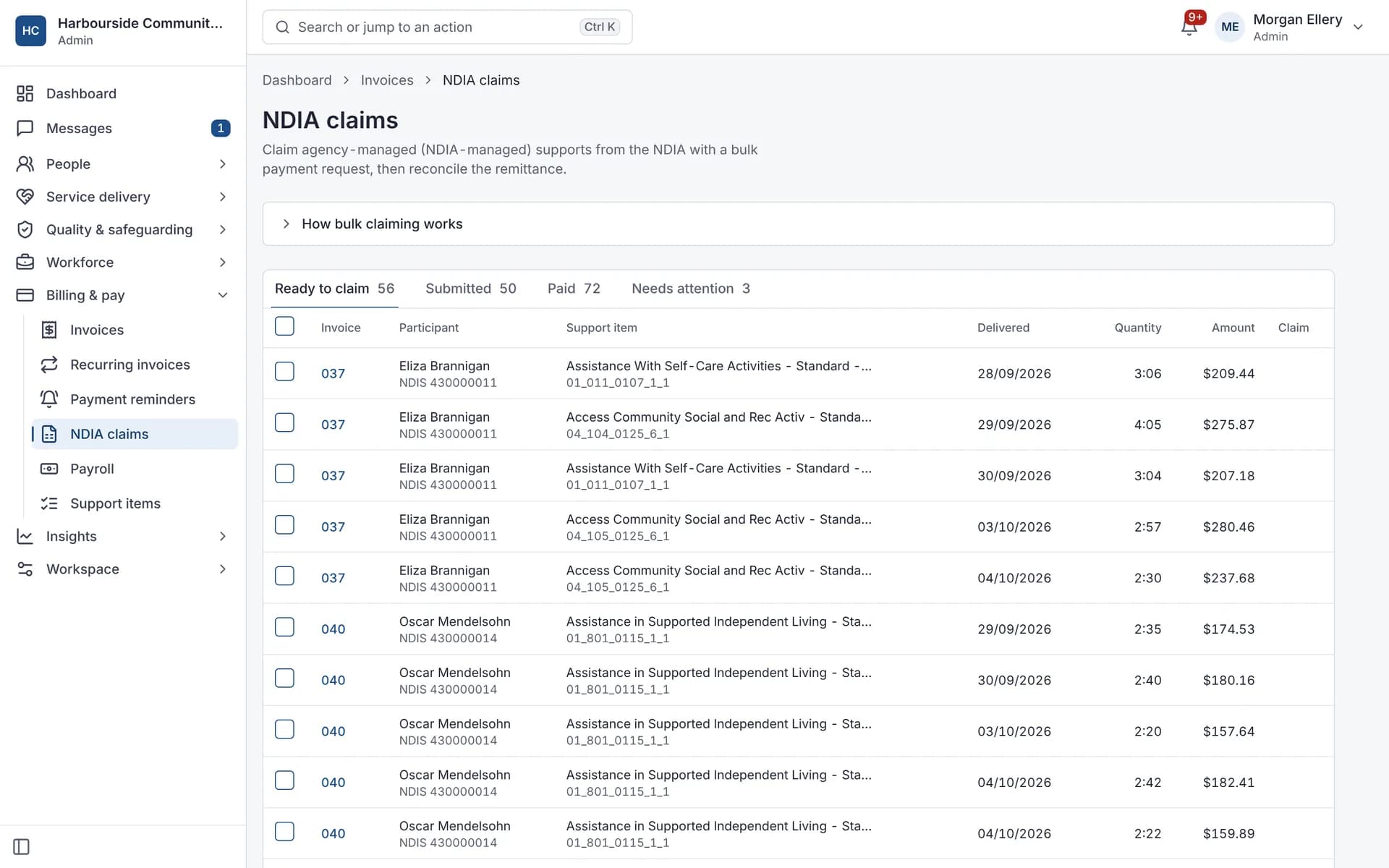The height and width of the screenshot is (868, 1389).
Task: Click the NDIA claims document icon
Action: coord(49,434)
